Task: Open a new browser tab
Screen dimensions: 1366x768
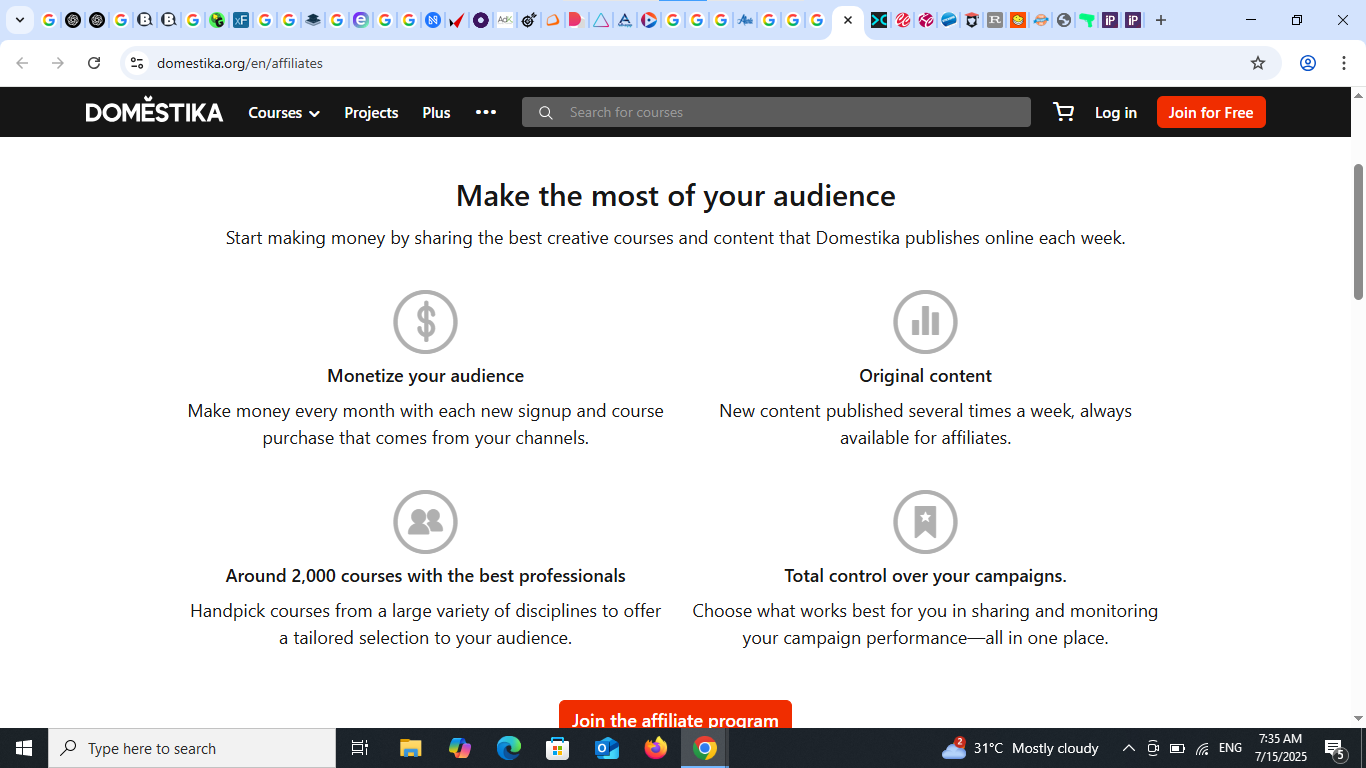Action: tap(1161, 20)
